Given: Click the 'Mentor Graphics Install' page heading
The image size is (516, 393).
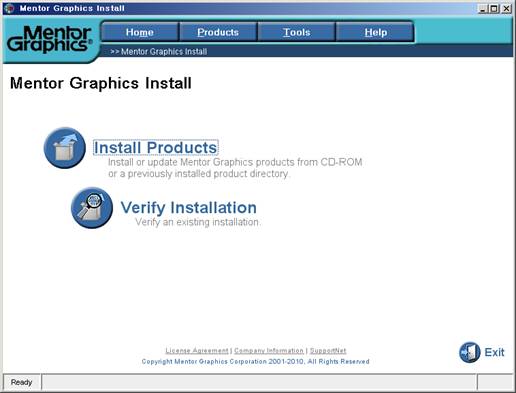Looking at the screenshot, I should (x=101, y=83).
